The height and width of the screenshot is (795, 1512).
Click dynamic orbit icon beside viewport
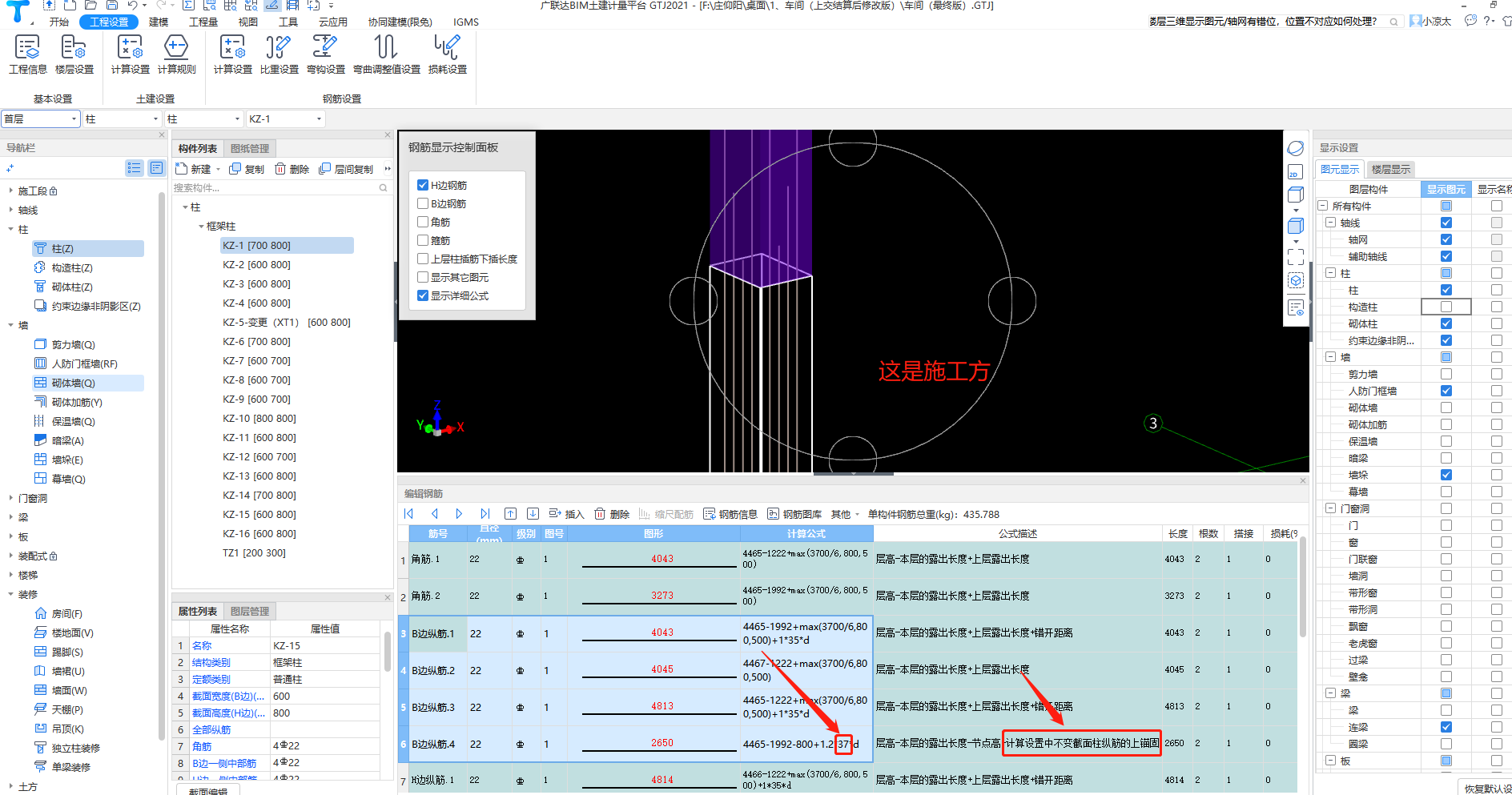tap(1295, 148)
